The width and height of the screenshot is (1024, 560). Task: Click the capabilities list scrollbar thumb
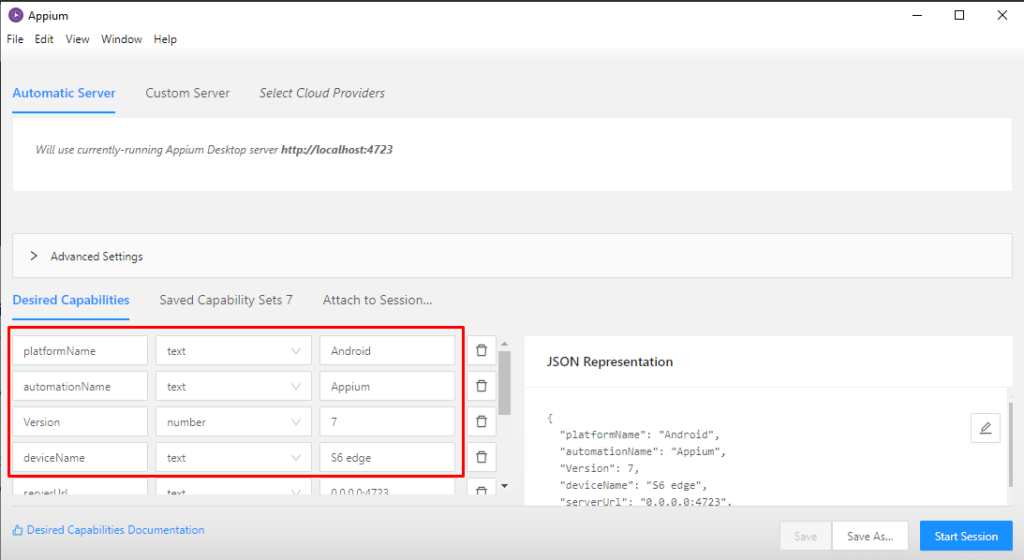point(504,382)
